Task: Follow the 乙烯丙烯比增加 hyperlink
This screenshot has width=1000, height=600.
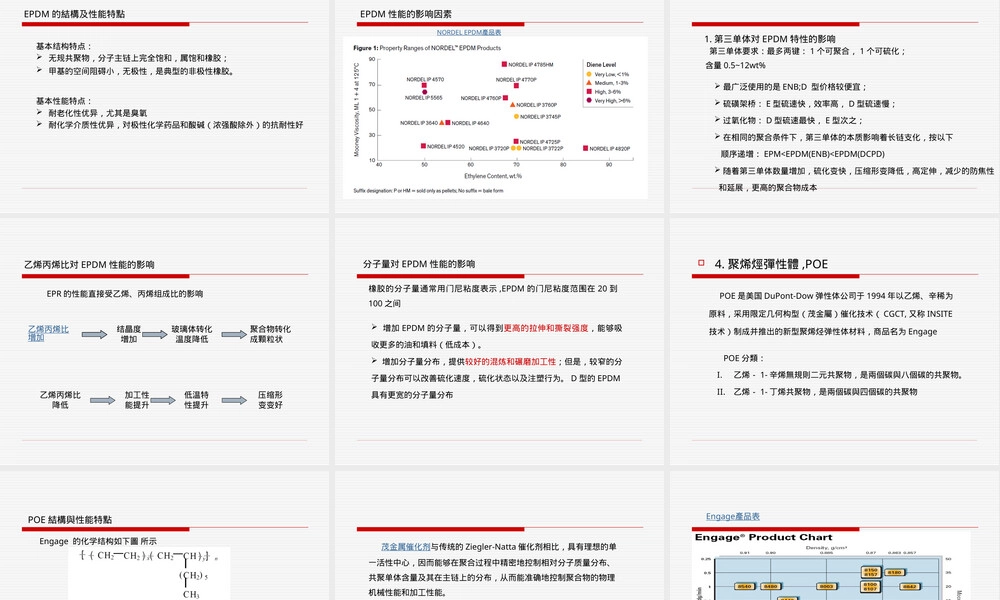Action: (x=48, y=333)
